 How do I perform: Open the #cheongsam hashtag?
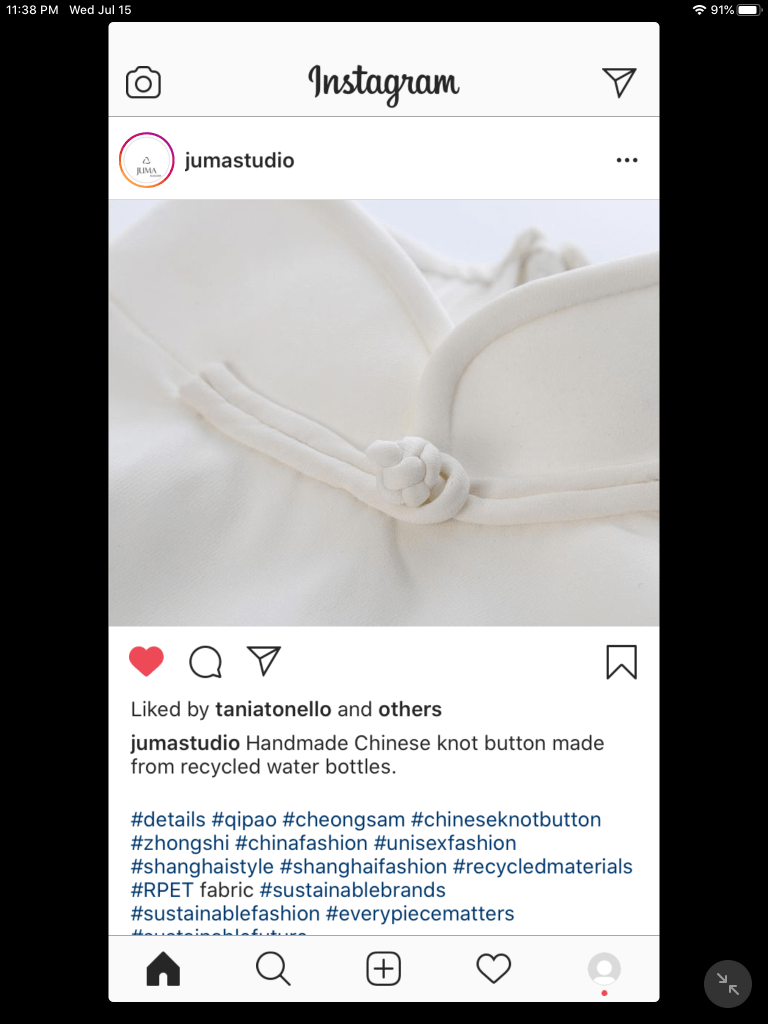point(344,820)
